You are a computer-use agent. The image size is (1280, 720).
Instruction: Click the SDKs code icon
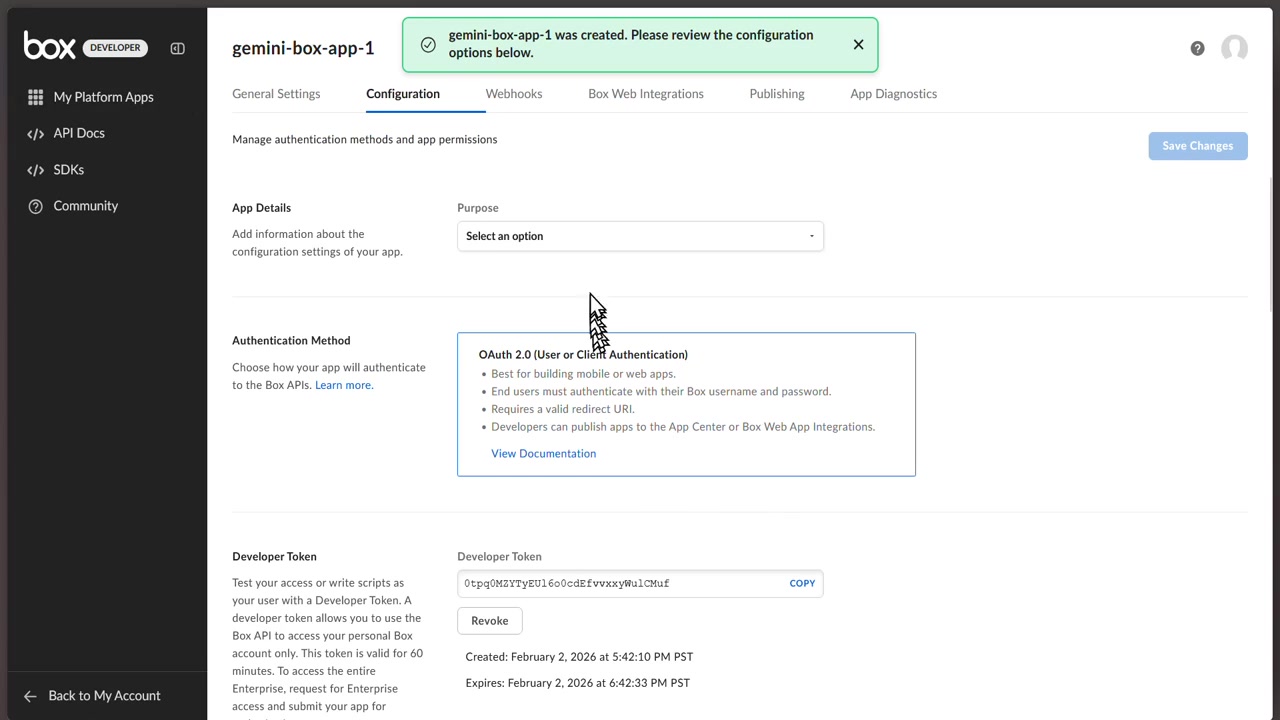tap(36, 170)
